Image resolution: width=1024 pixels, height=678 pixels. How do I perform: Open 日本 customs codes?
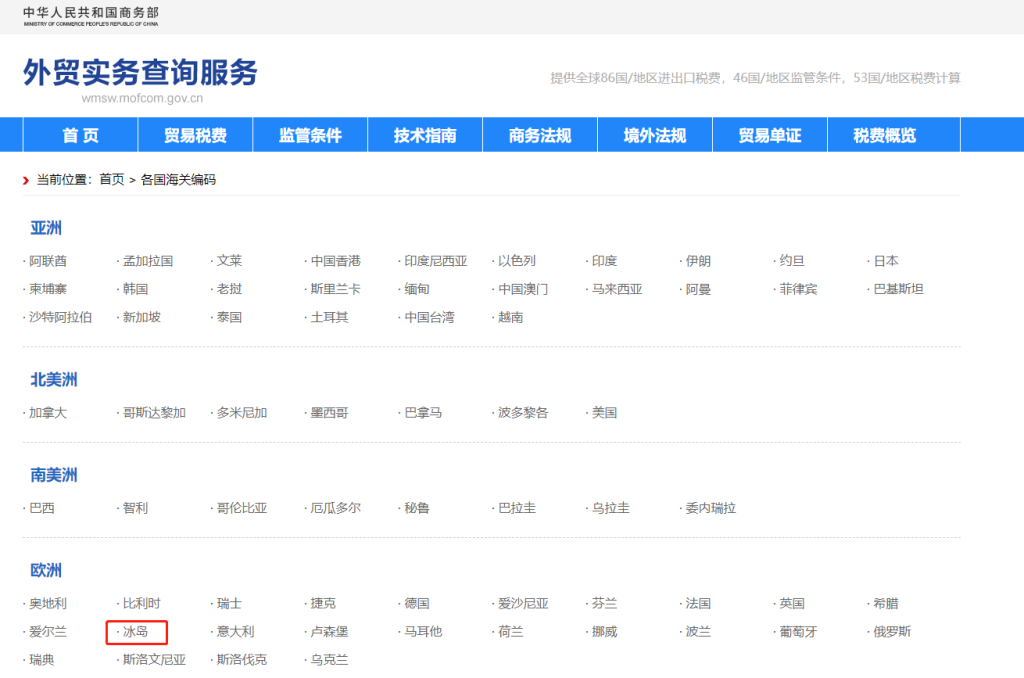click(x=886, y=261)
